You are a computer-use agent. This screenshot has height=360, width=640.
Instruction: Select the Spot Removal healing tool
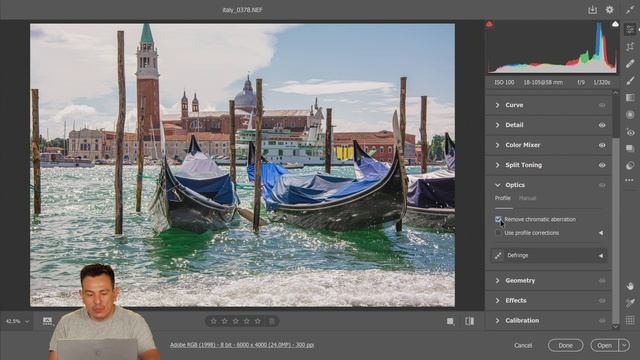click(x=630, y=64)
